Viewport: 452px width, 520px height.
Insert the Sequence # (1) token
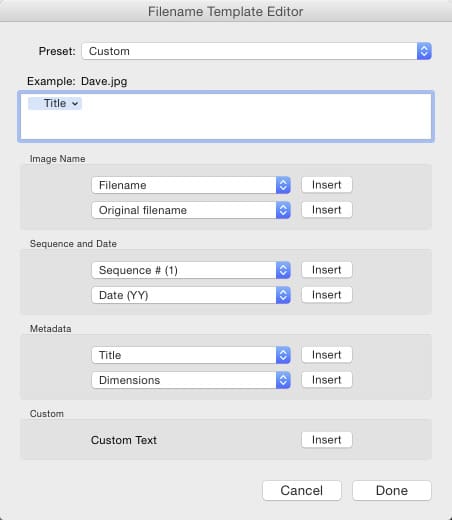327,270
